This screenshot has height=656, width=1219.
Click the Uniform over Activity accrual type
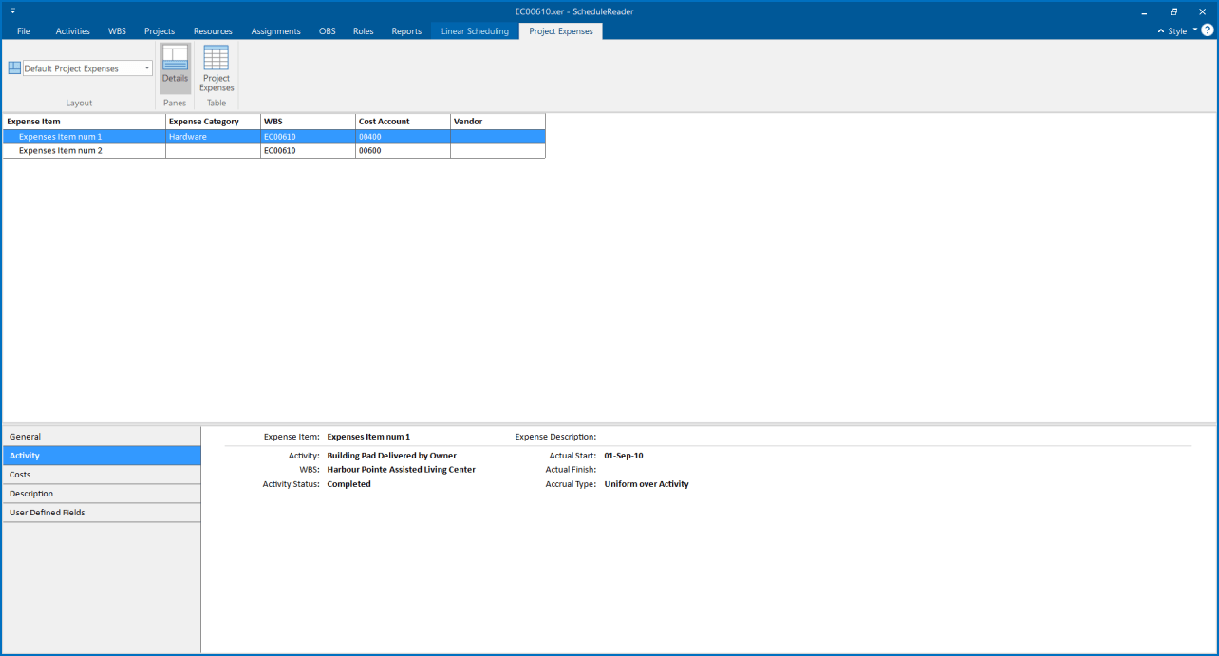point(646,484)
